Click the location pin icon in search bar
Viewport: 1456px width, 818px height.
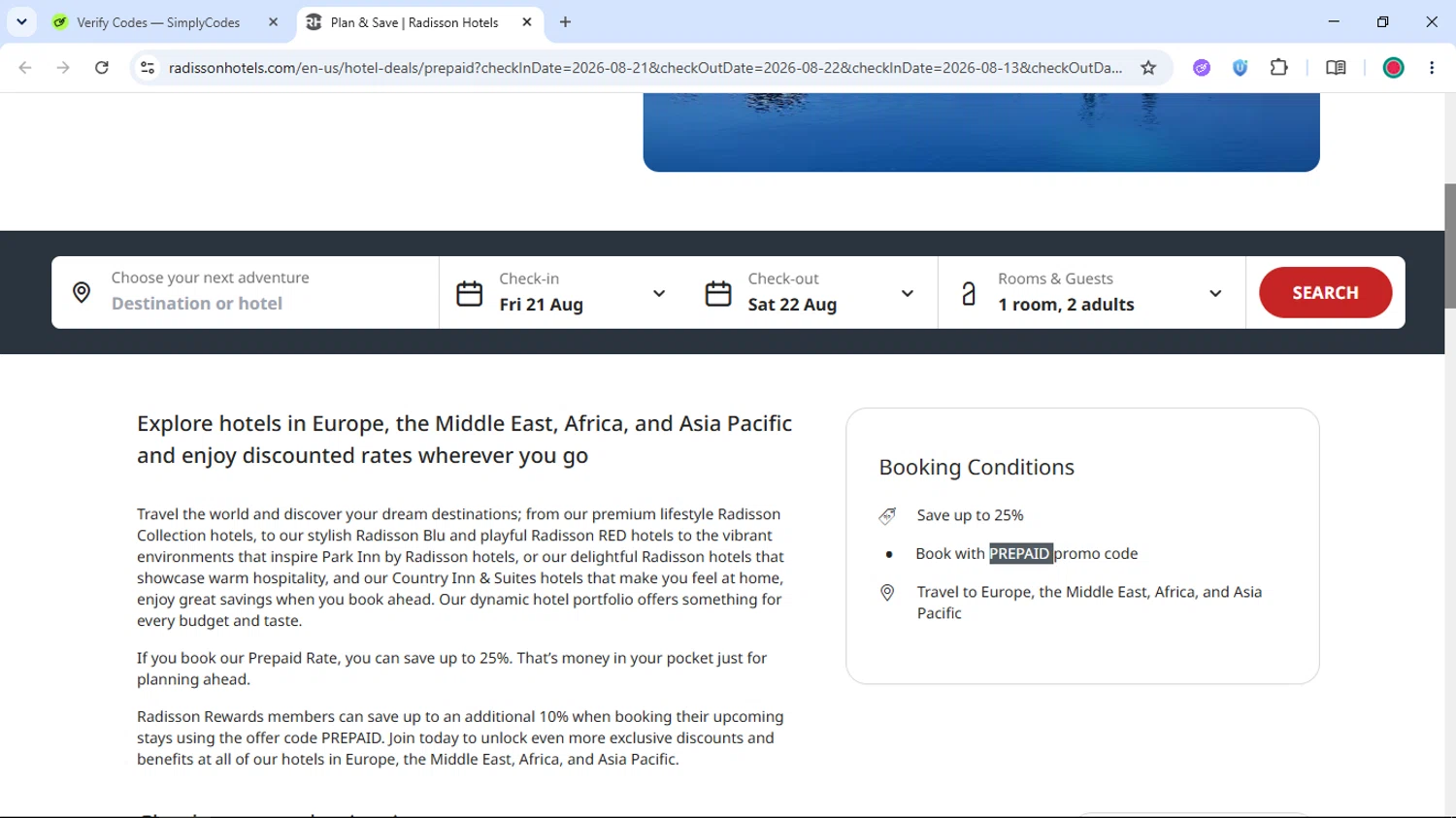pos(82,292)
